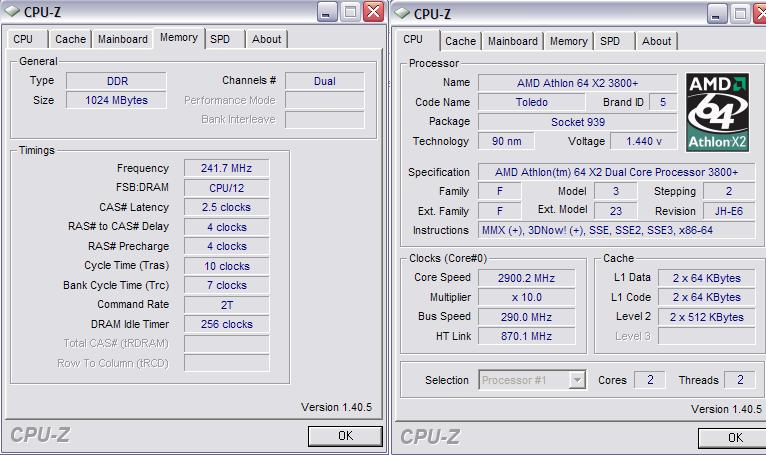Click Ext. Model value 23
The width and height of the screenshot is (766, 455).
(616, 211)
